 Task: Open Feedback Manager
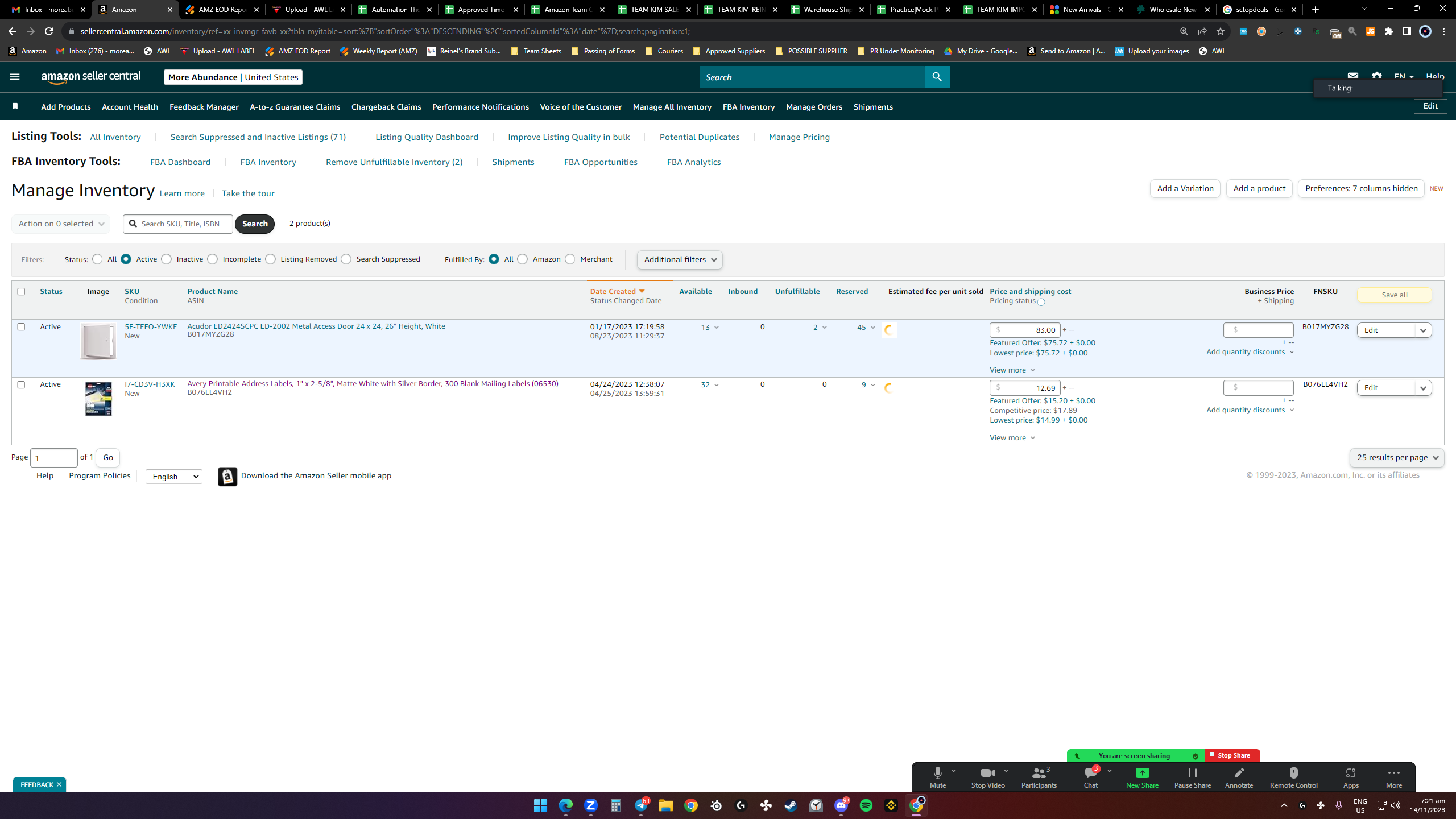pyautogui.click(x=204, y=107)
